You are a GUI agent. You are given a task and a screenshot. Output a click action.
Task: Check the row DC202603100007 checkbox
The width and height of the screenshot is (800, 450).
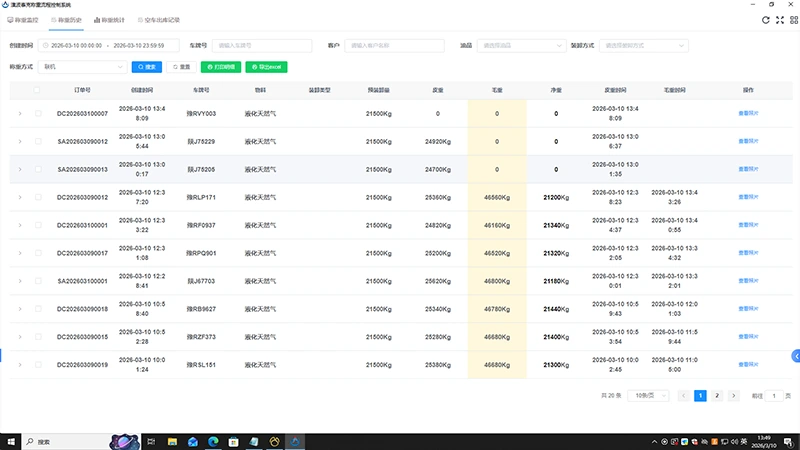(38, 113)
